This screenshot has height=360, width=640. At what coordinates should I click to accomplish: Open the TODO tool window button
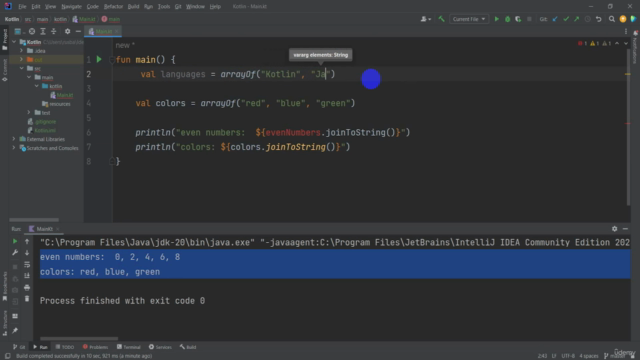pyautogui.click(x=64, y=347)
